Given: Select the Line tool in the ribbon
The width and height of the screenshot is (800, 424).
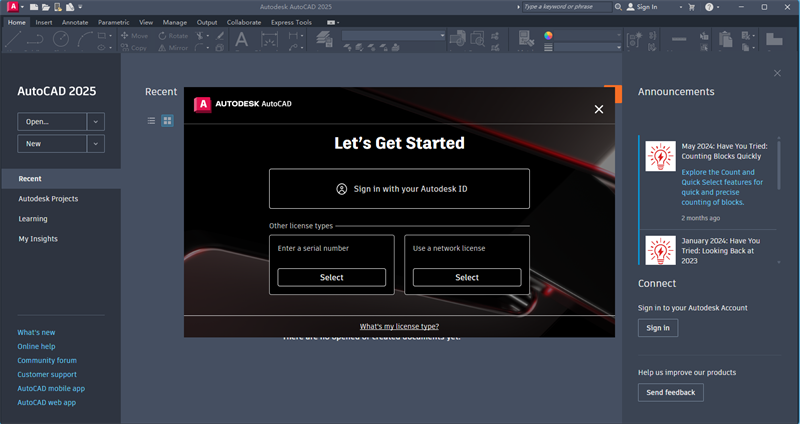Looking at the screenshot, I should pos(12,40).
